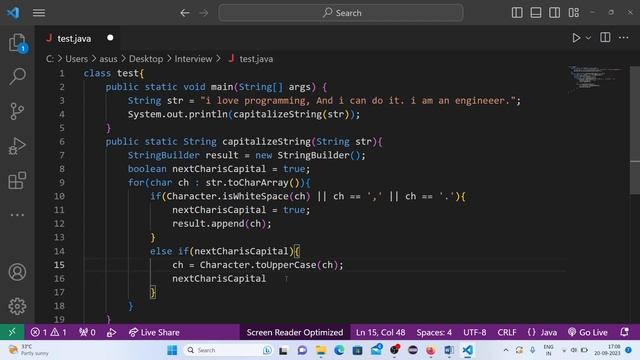Open the Explorer view in activity bar
The image size is (640, 360).
tap(17, 42)
